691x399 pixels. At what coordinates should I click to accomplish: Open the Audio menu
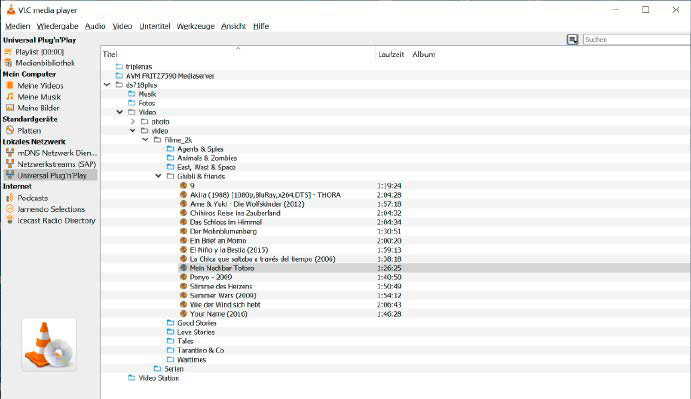(95, 26)
